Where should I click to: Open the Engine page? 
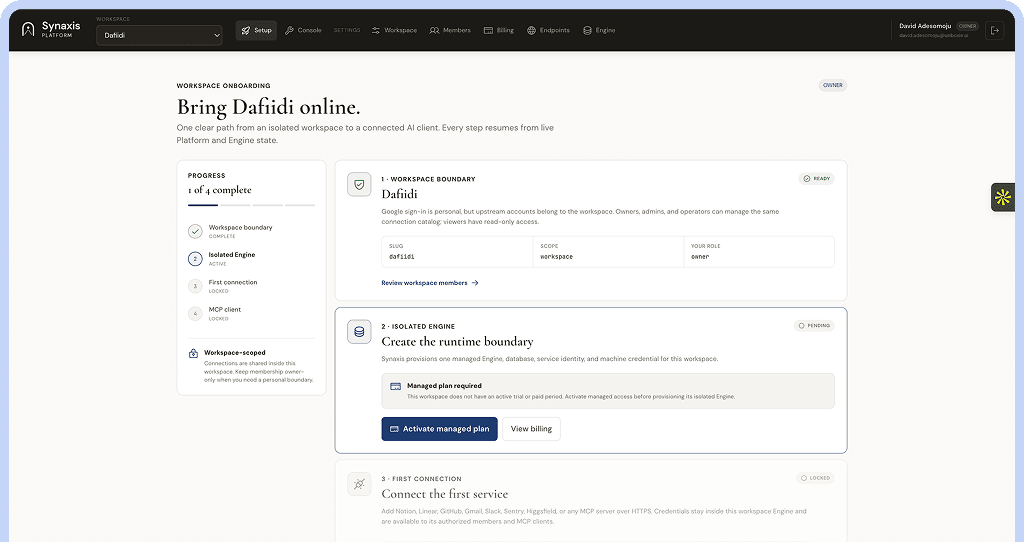point(599,30)
